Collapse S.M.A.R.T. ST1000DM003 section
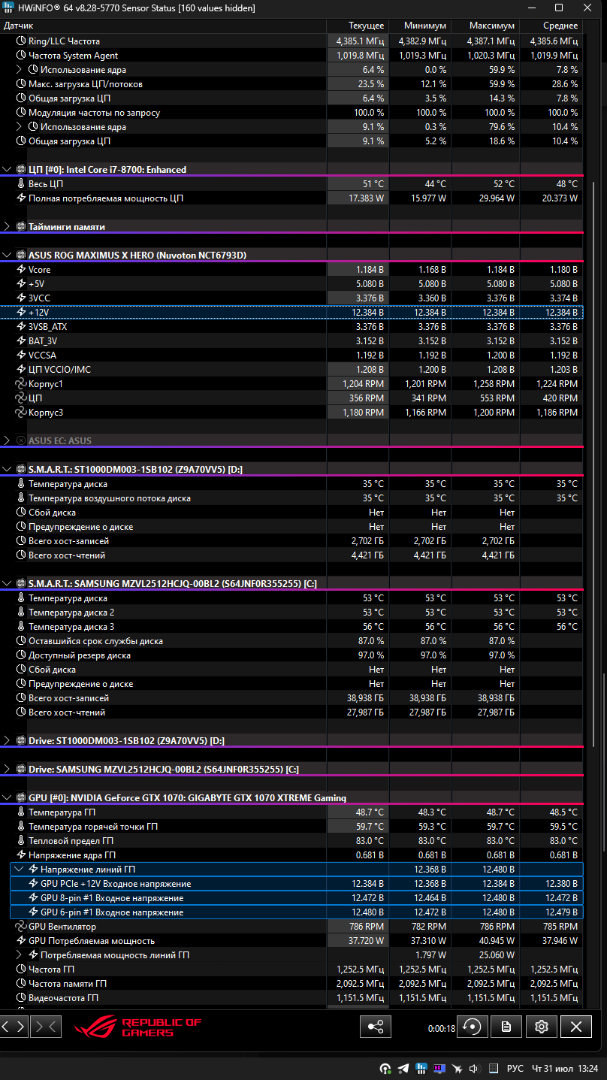Viewport: 607px width, 1080px height. pyautogui.click(x=6, y=469)
